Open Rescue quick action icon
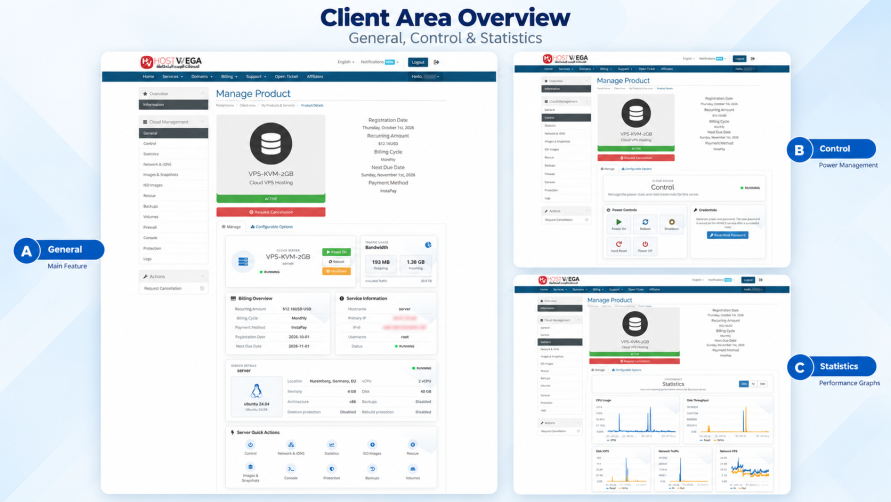The image size is (891, 502). [x=413, y=445]
